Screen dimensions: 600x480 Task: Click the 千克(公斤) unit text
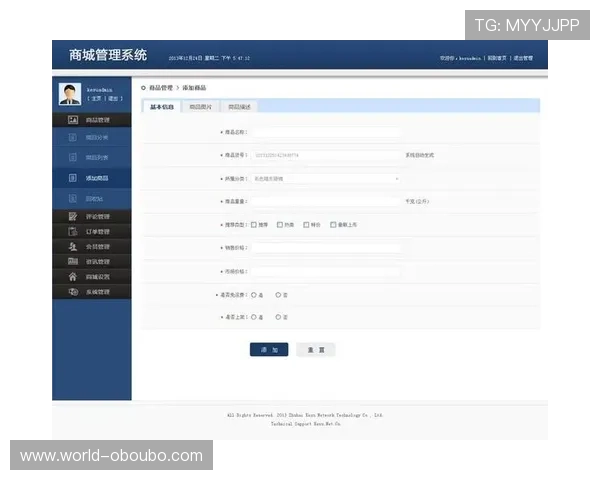pos(417,201)
